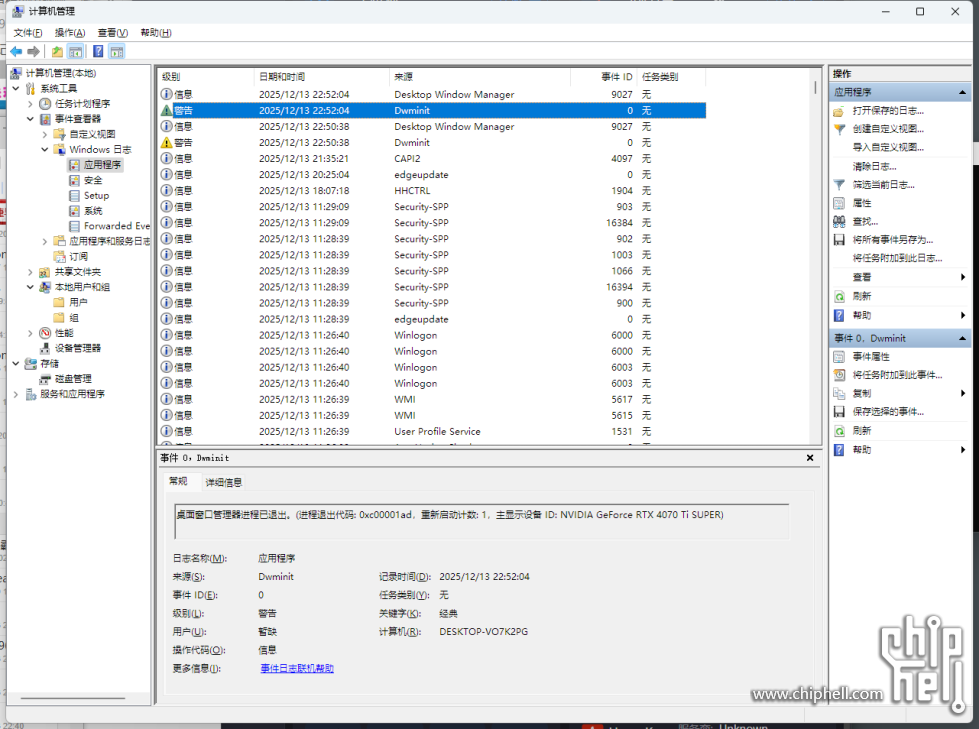Click 创建自定义视图 in the actions pane
This screenshot has width=979, height=729.
click(887, 129)
